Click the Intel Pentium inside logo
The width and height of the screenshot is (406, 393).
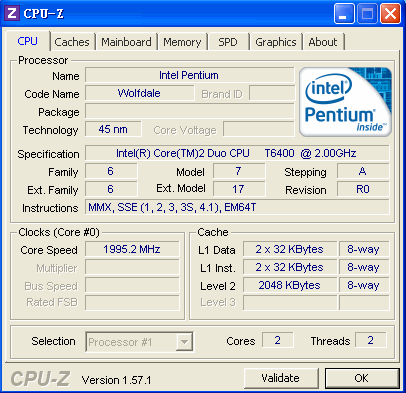[345, 102]
